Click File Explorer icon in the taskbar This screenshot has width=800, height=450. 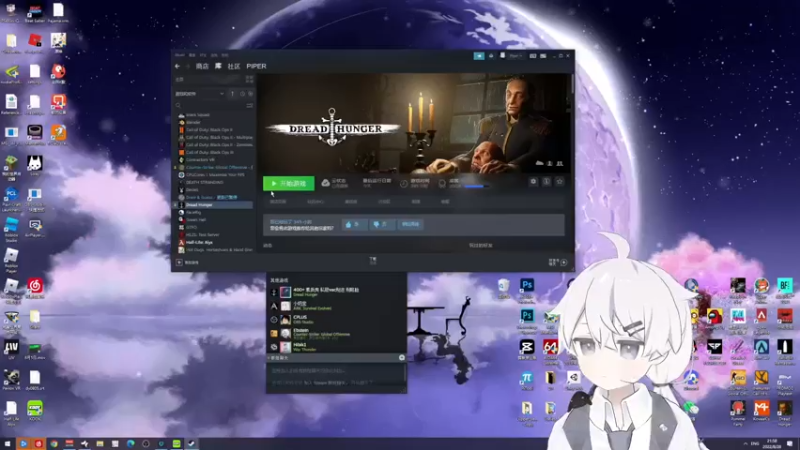(100, 444)
